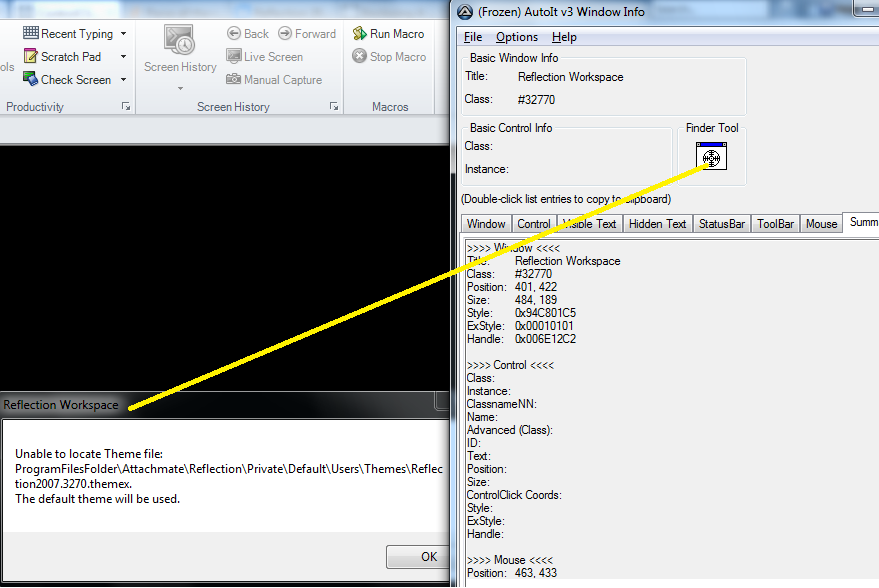879x588 pixels.
Task: Open the Screen History monitor icon
Action: (x=179, y=40)
